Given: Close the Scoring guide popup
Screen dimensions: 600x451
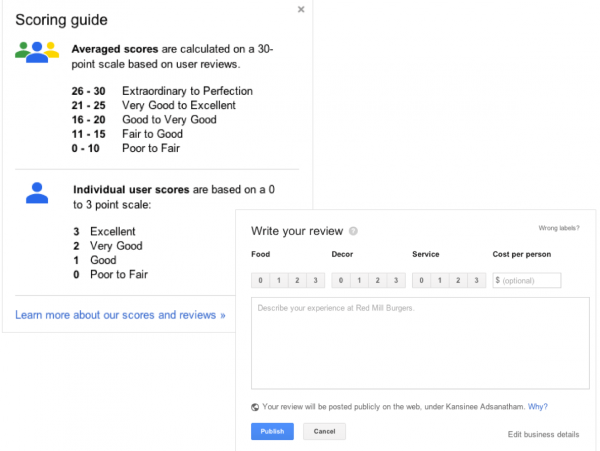Looking at the screenshot, I should coord(301,9).
